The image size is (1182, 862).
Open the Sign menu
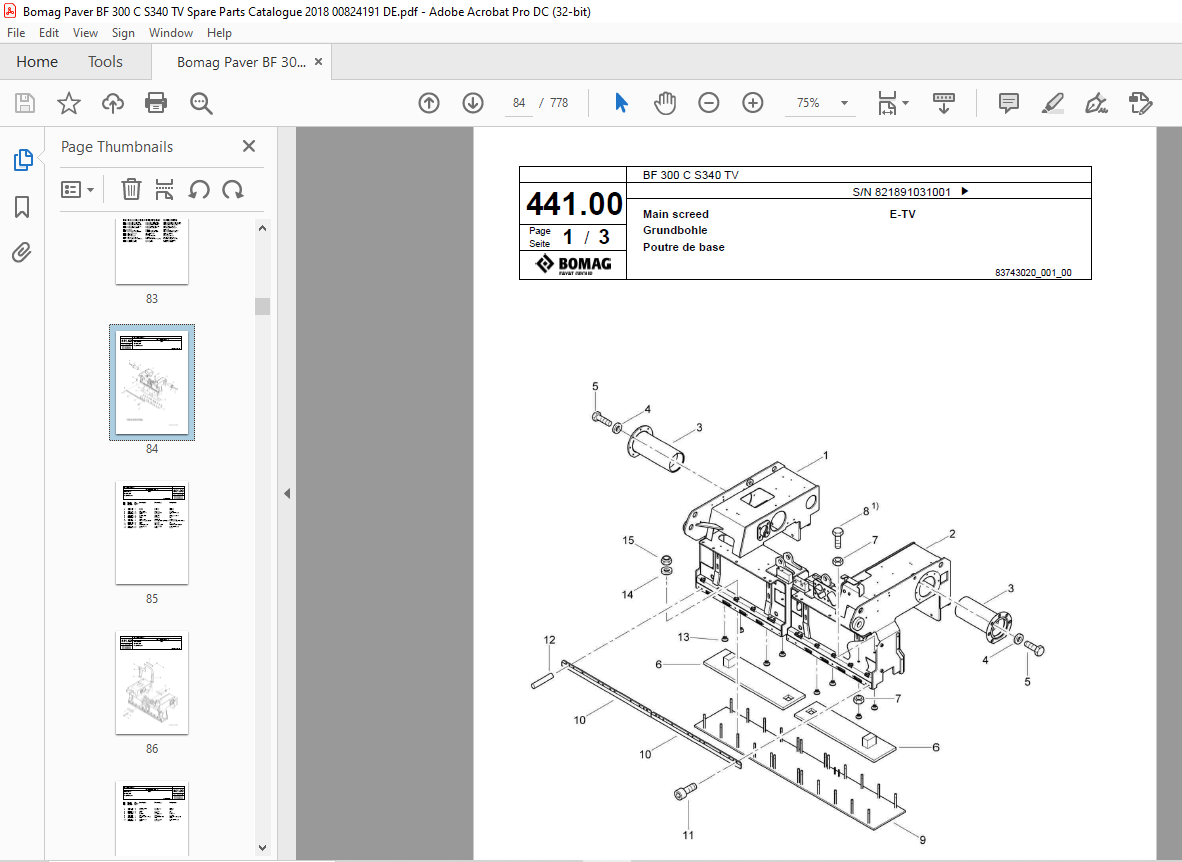(x=123, y=32)
